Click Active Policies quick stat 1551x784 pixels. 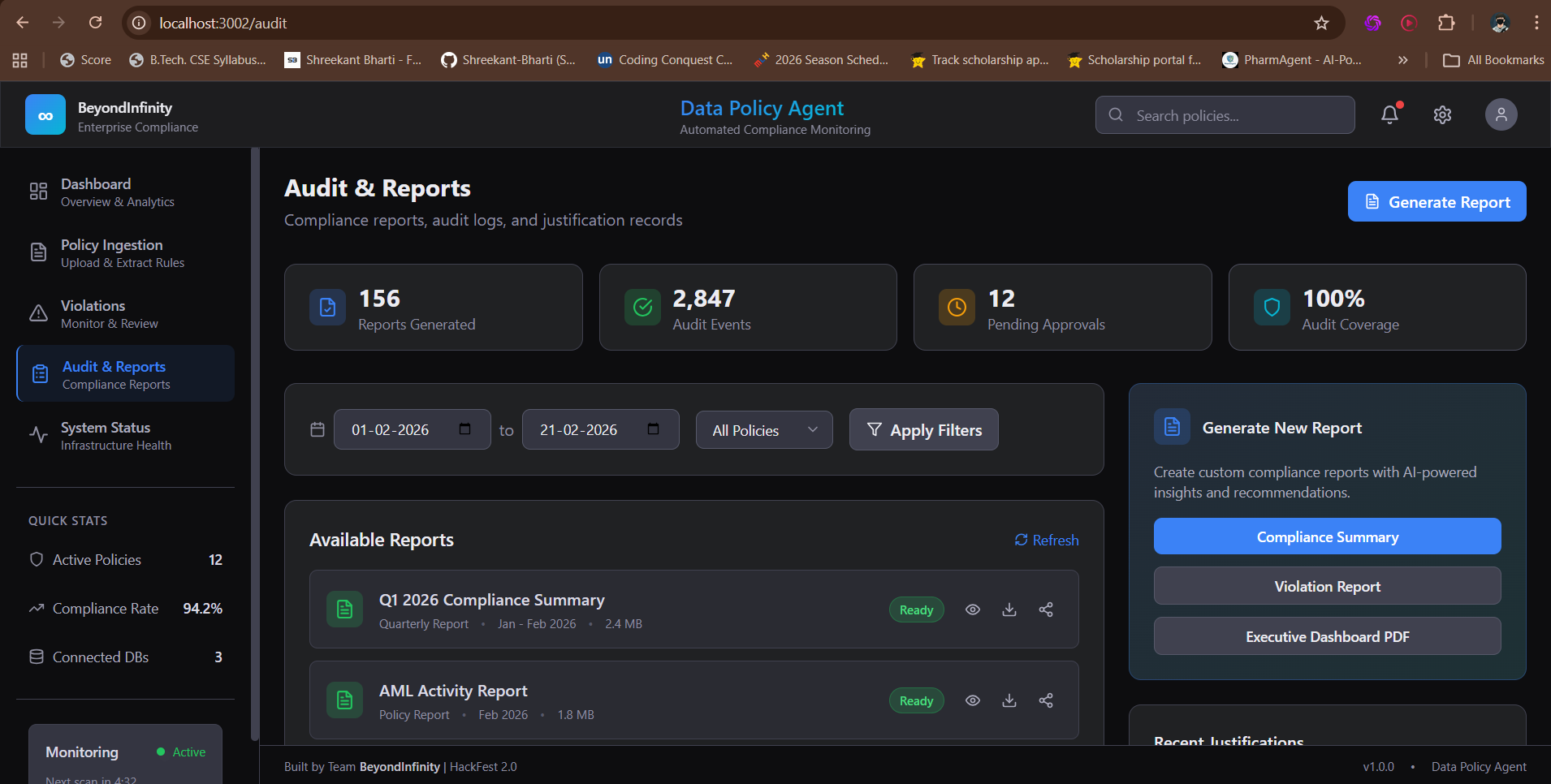125,560
